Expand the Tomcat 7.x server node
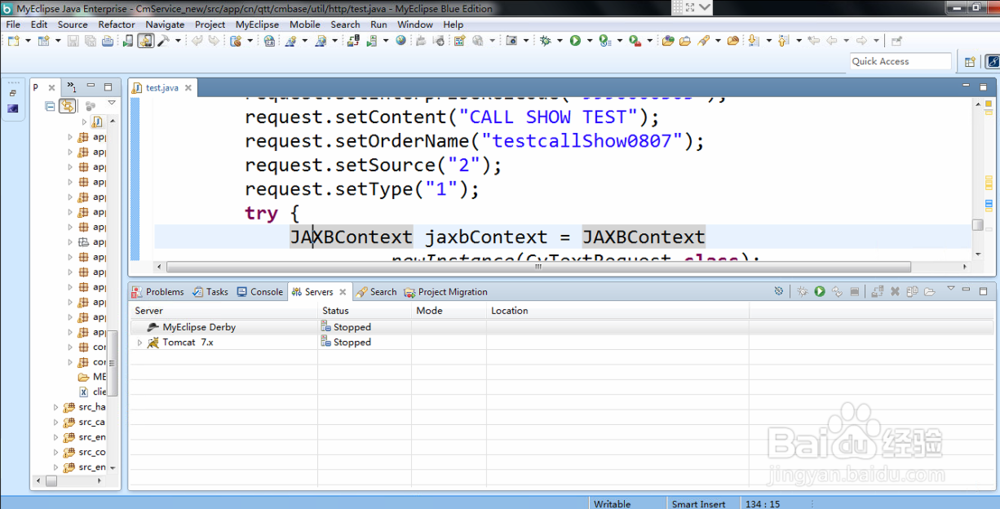 140,343
